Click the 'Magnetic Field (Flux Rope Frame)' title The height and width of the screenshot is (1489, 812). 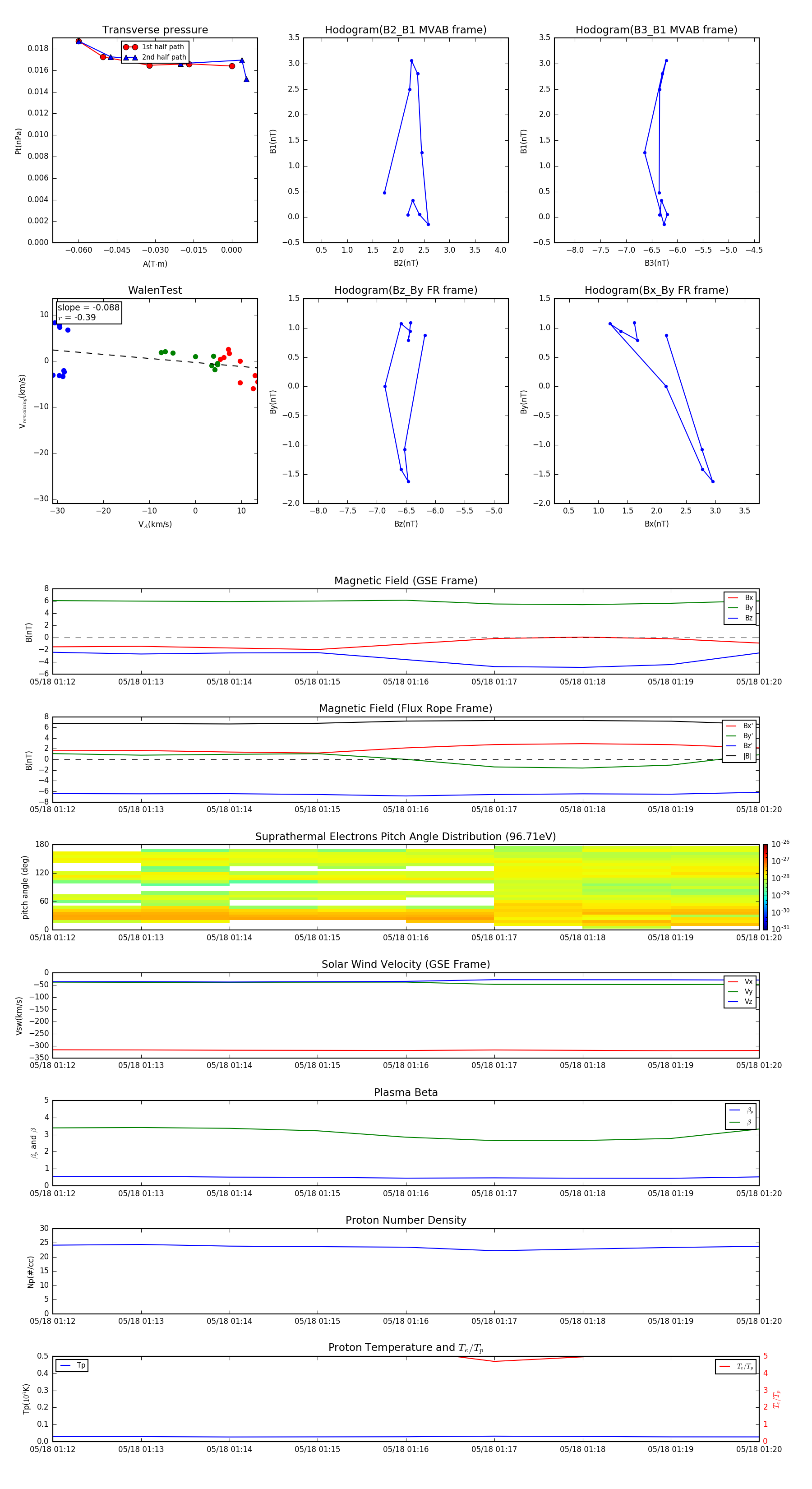click(x=406, y=709)
